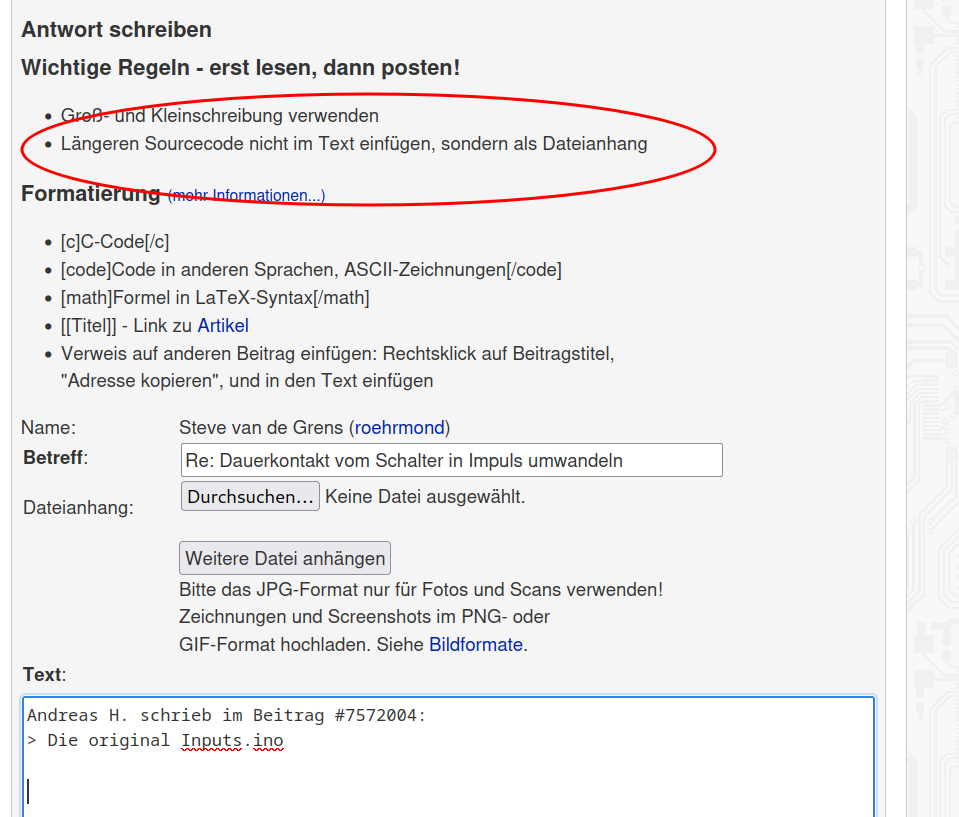This screenshot has height=817, width=959.
Task: Click the 'Antwort schreiben' heading
Action: tap(116, 29)
